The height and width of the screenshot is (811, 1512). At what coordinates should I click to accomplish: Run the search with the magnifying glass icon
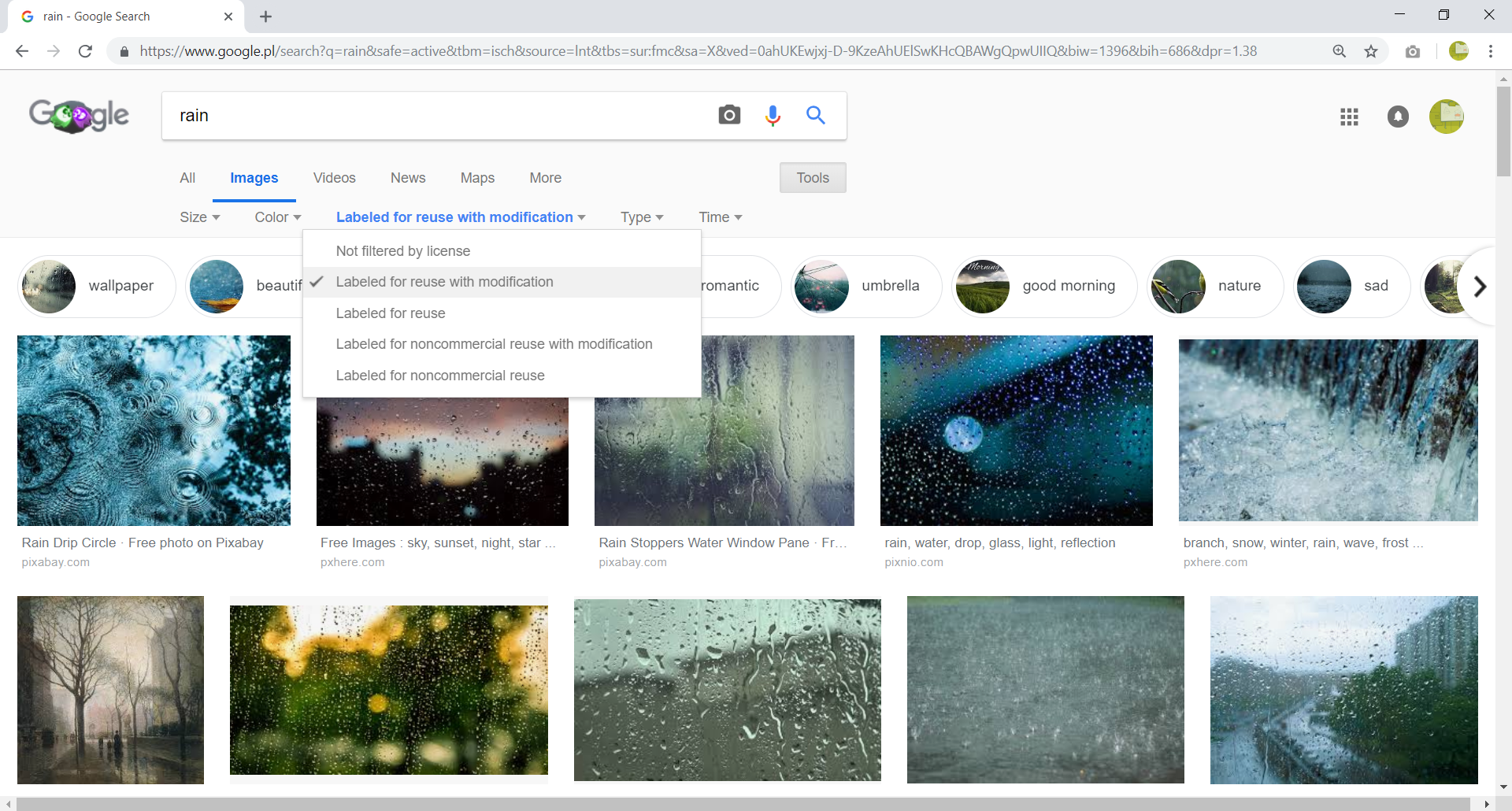pos(816,115)
